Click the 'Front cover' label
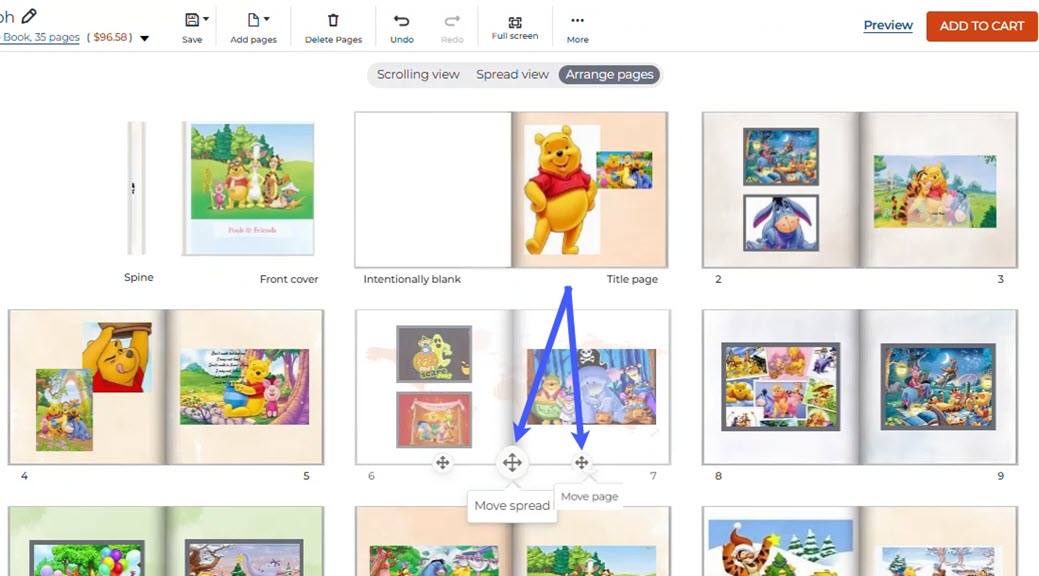1039x576 pixels. (289, 279)
